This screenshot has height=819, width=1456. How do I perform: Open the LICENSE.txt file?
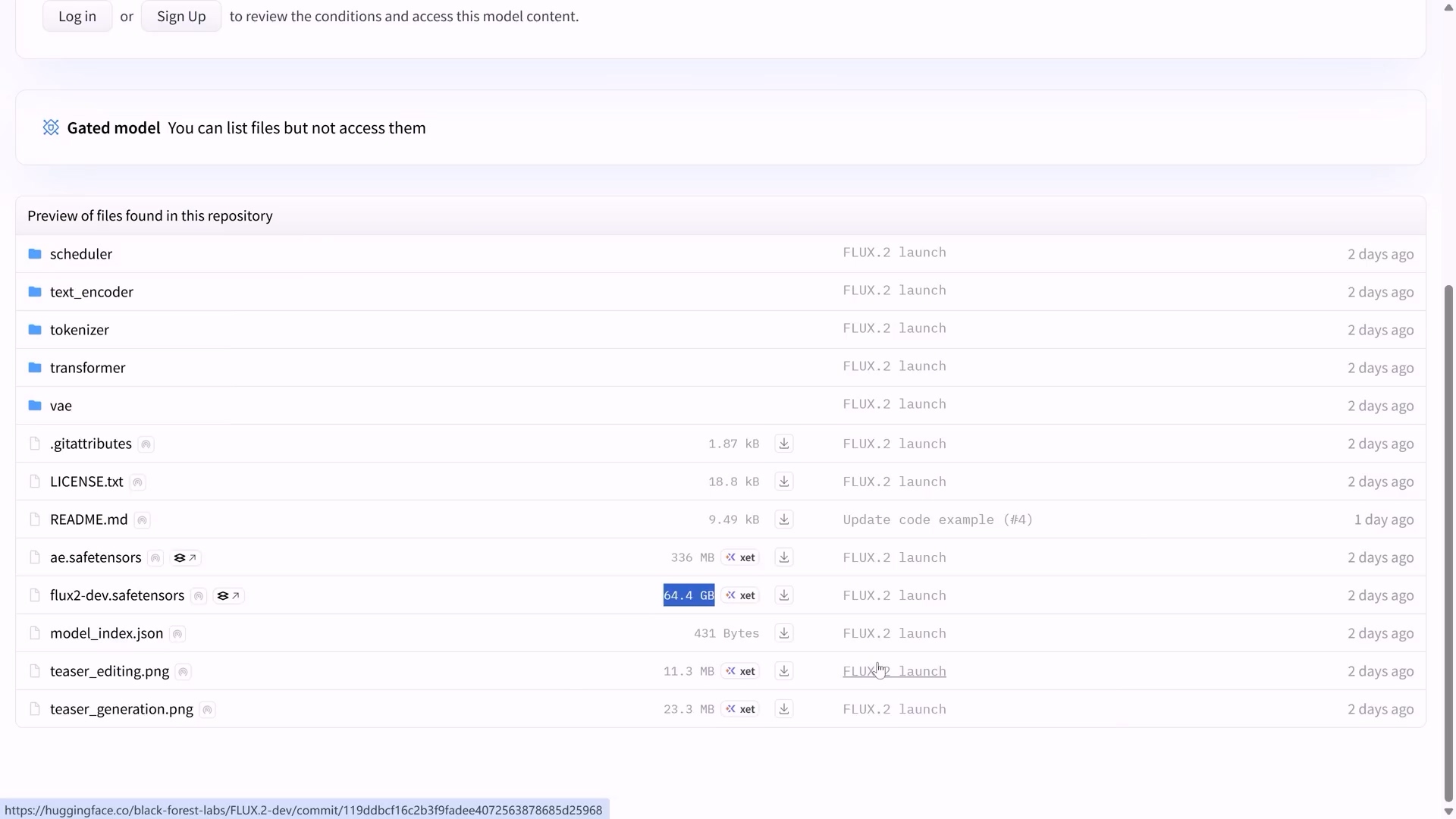(86, 482)
